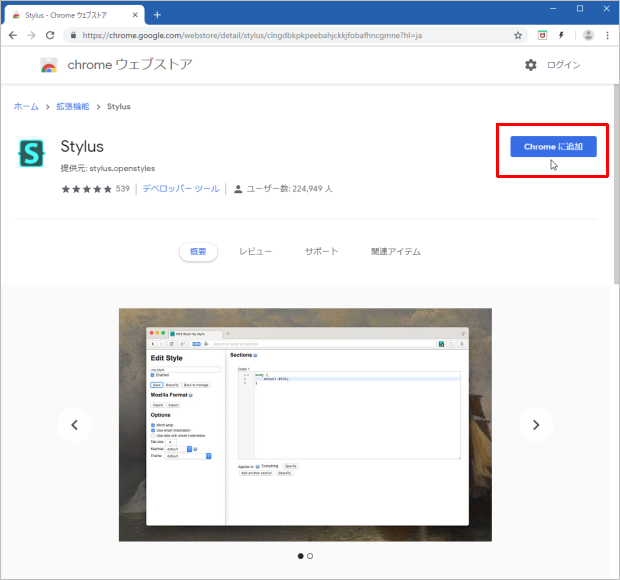Click the address bar URL
Screen dimensions: 620x580
point(252,36)
